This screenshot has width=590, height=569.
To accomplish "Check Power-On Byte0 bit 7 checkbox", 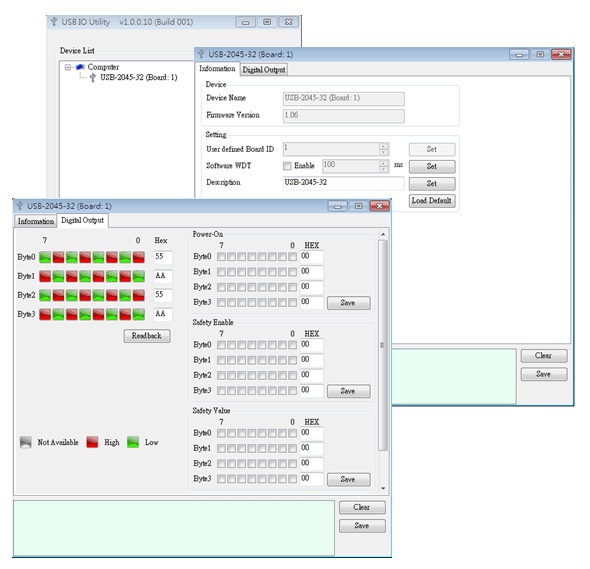I will (x=221, y=257).
